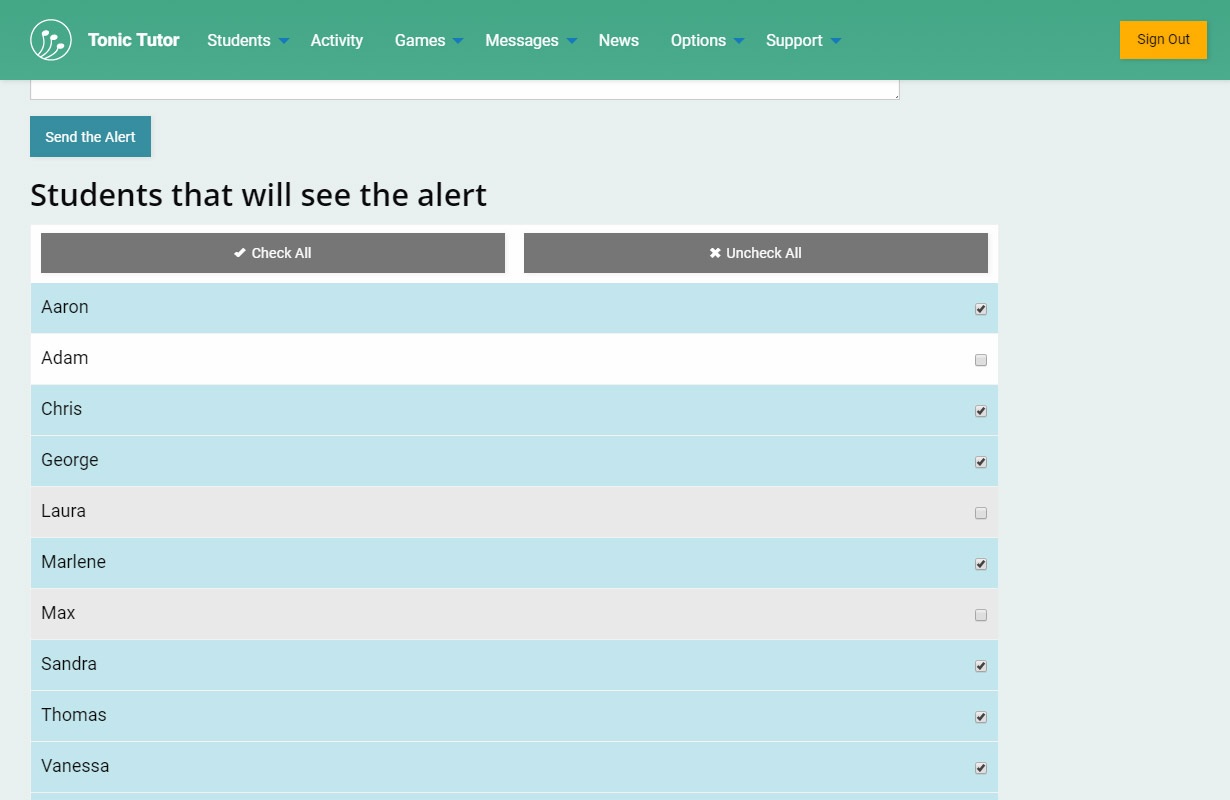Click the alert message text area

464,89
